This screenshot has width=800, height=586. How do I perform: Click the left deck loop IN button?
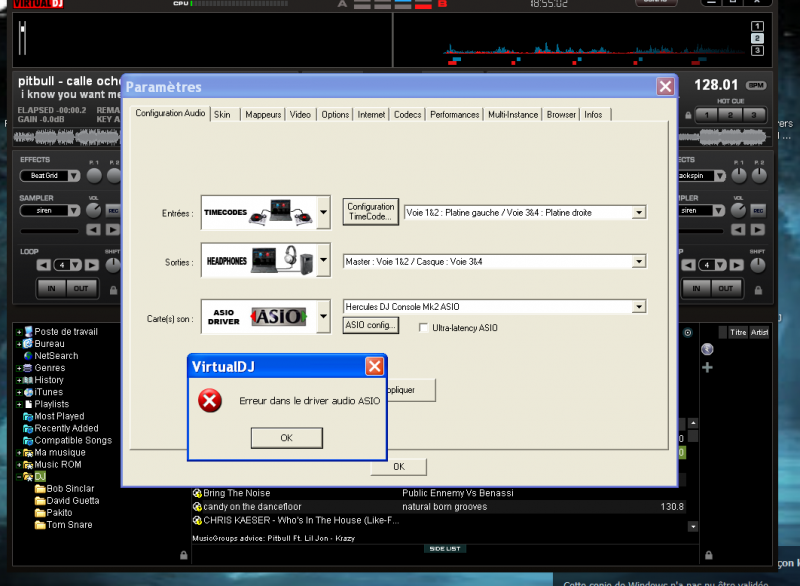(x=50, y=288)
